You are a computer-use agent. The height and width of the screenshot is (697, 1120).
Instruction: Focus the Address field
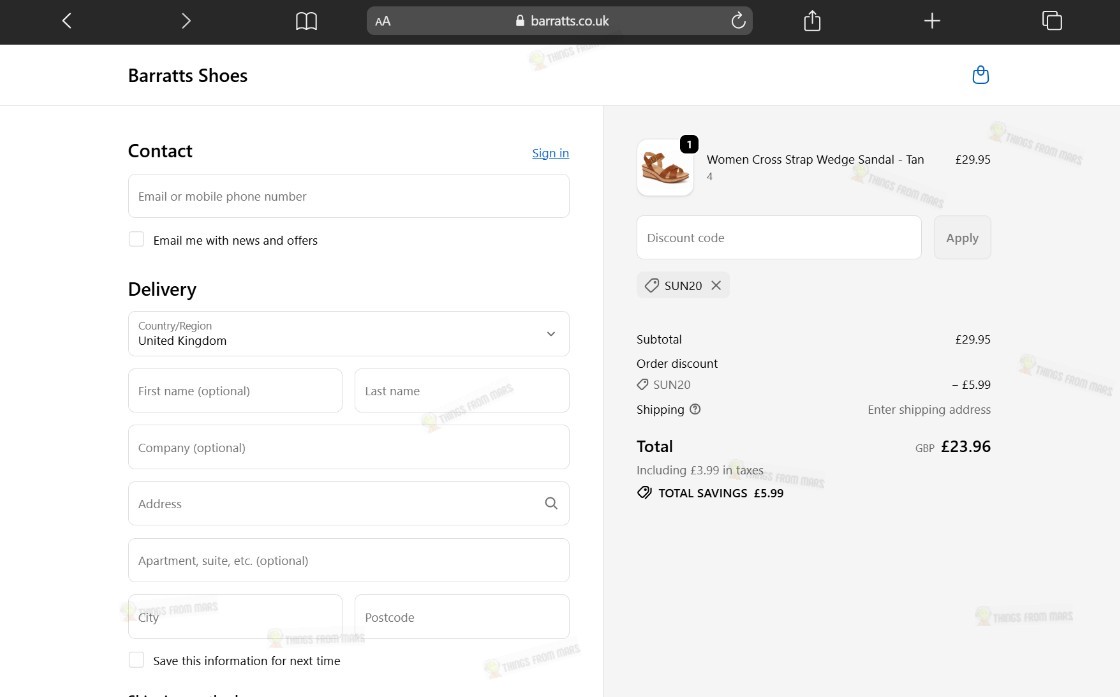(x=349, y=503)
